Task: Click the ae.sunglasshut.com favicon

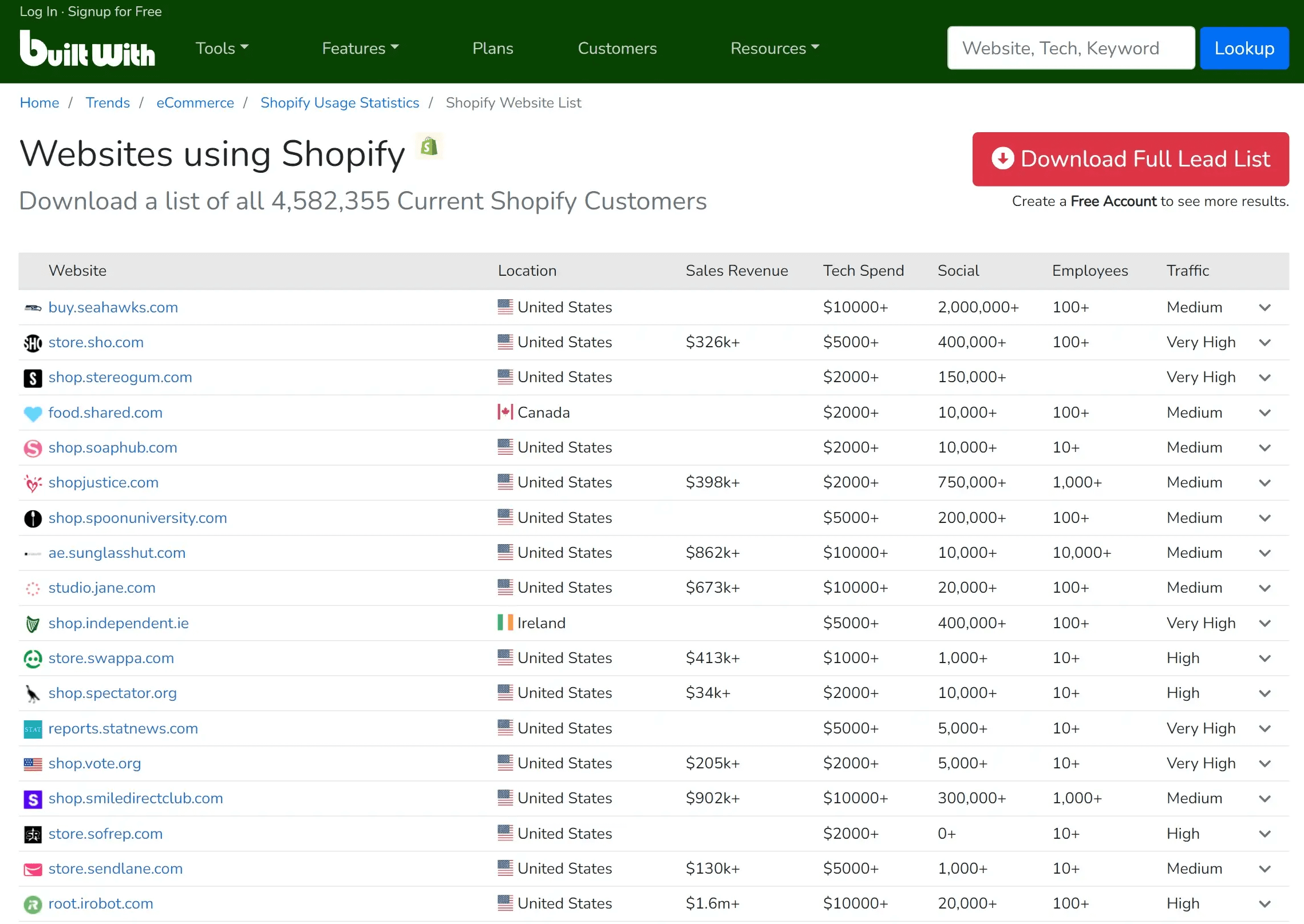Action: click(33, 553)
